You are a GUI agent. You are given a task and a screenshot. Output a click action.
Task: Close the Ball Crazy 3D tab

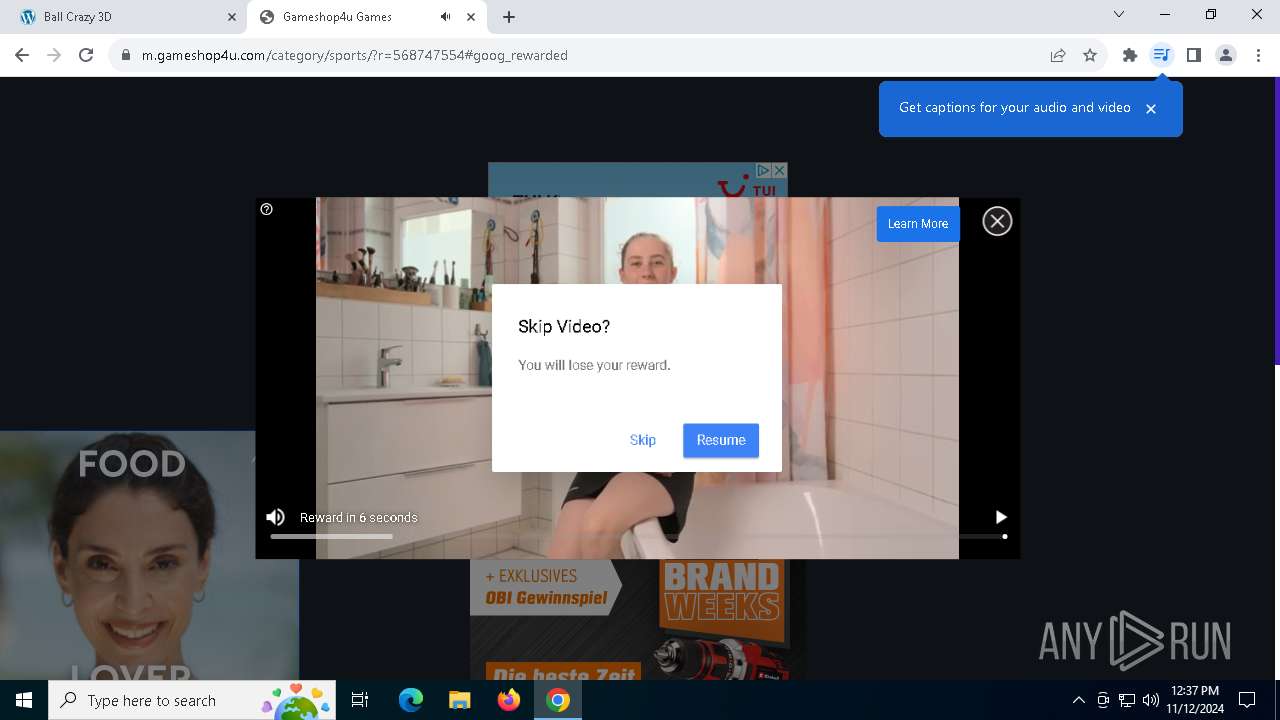[x=231, y=17]
